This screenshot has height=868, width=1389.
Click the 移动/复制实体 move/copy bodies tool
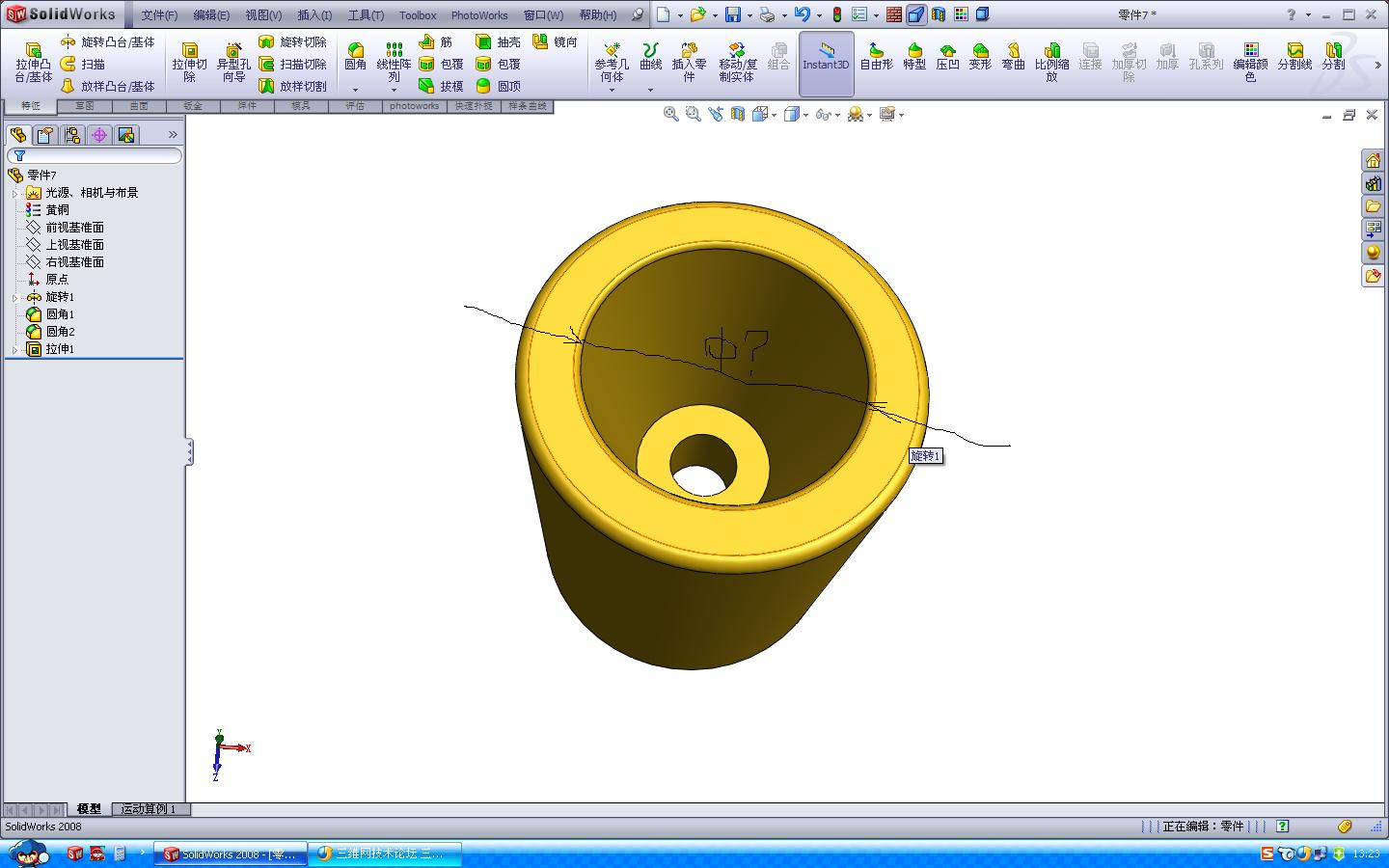tap(737, 63)
